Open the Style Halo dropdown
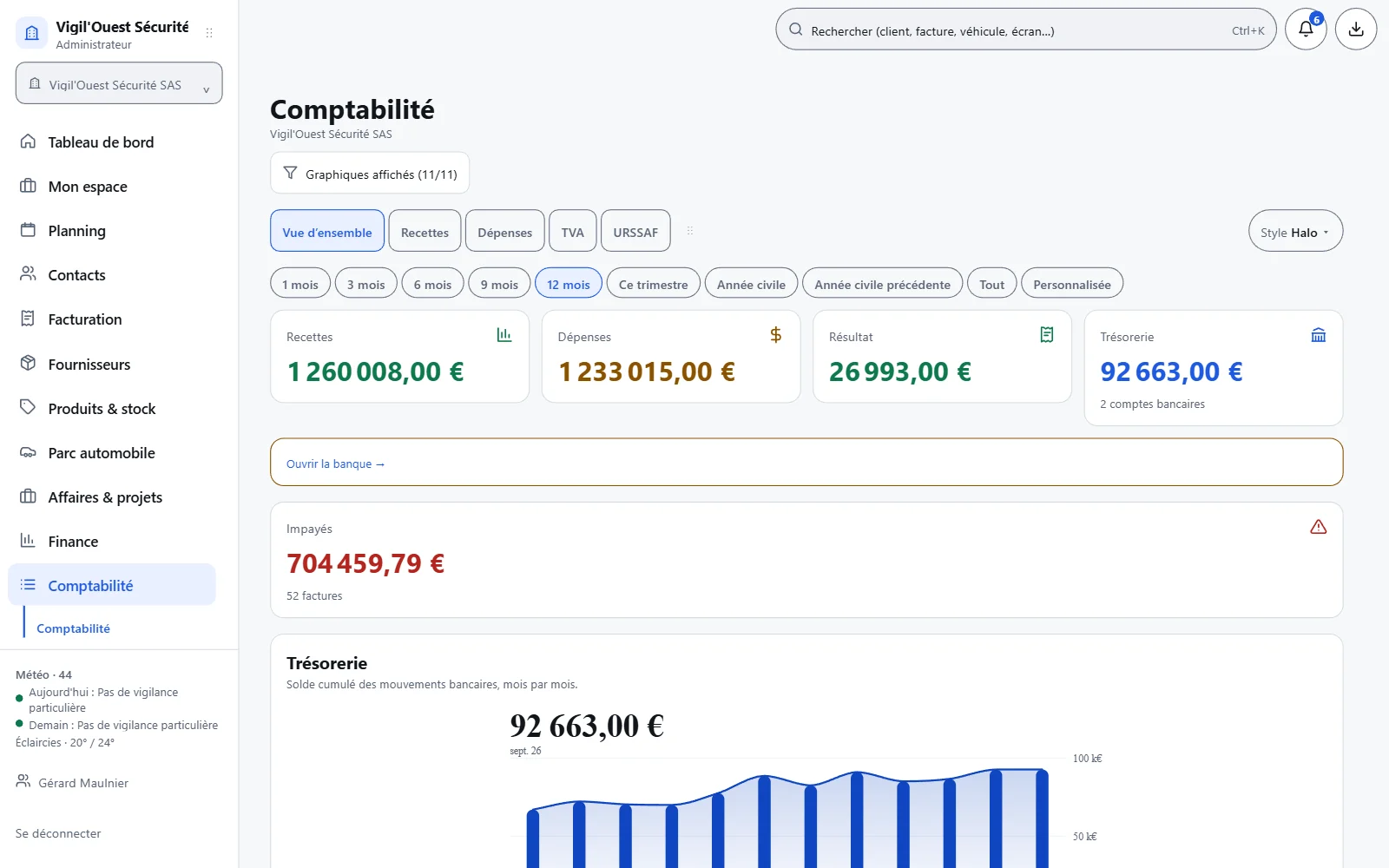Screen dimensions: 1389x868 [1296, 232]
